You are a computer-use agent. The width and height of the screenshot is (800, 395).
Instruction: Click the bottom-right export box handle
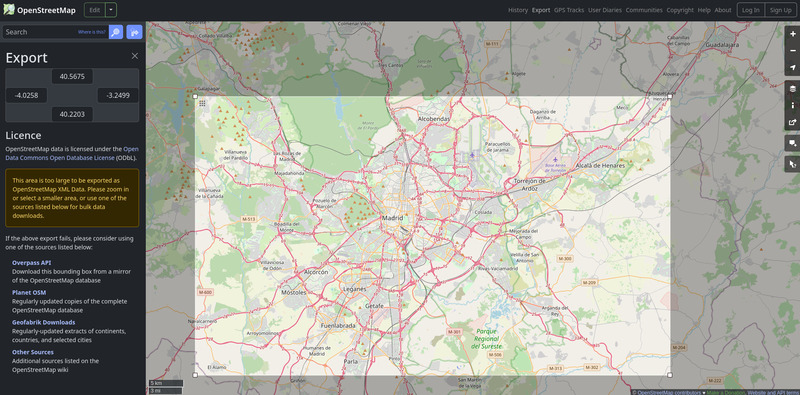pos(670,375)
